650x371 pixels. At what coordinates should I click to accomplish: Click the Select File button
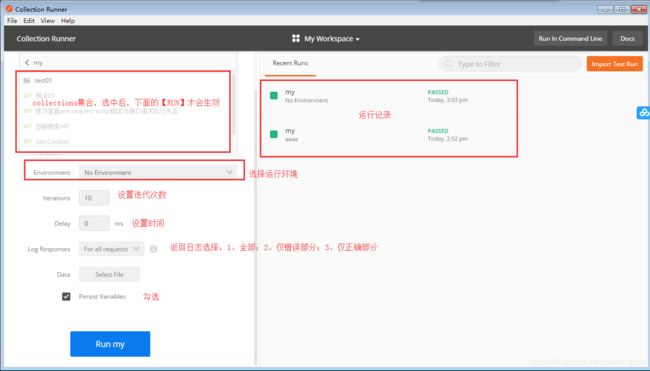pos(109,274)
